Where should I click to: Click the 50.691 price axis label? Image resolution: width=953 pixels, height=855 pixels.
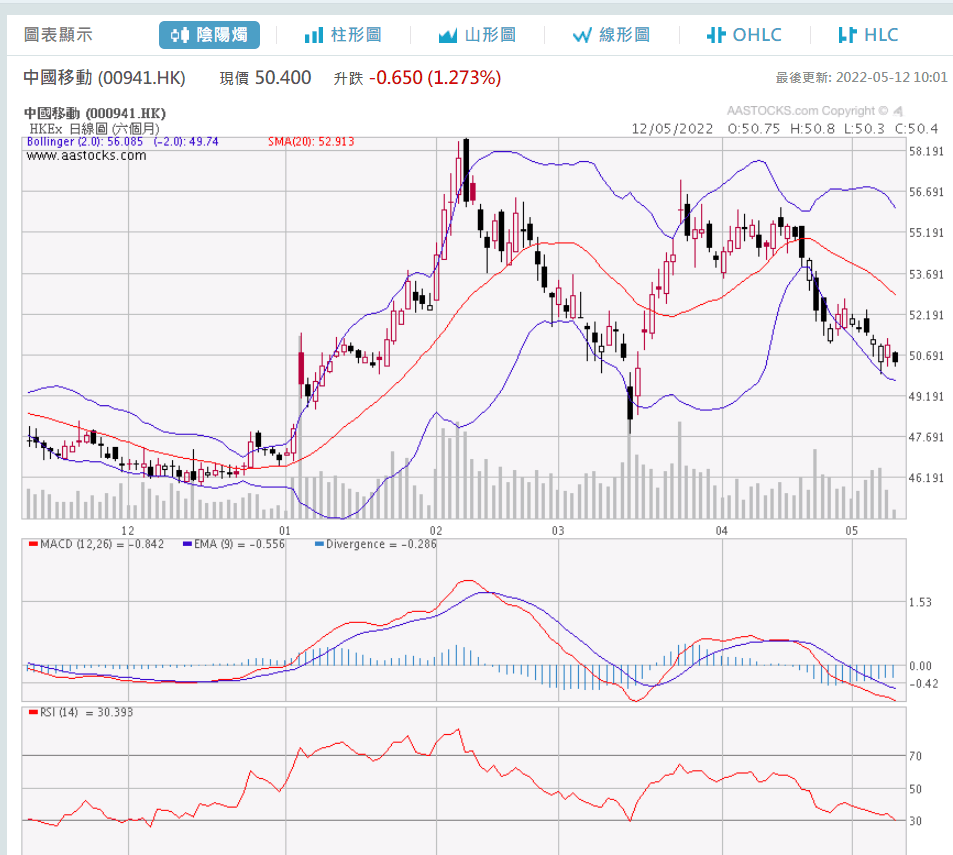coord(926,355)
